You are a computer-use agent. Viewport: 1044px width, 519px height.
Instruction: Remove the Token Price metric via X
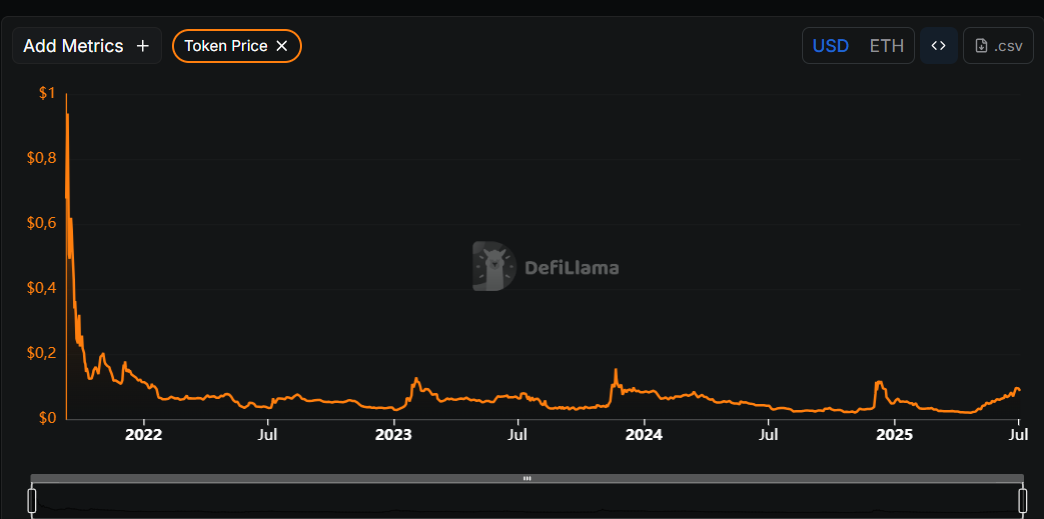[282, 46]
